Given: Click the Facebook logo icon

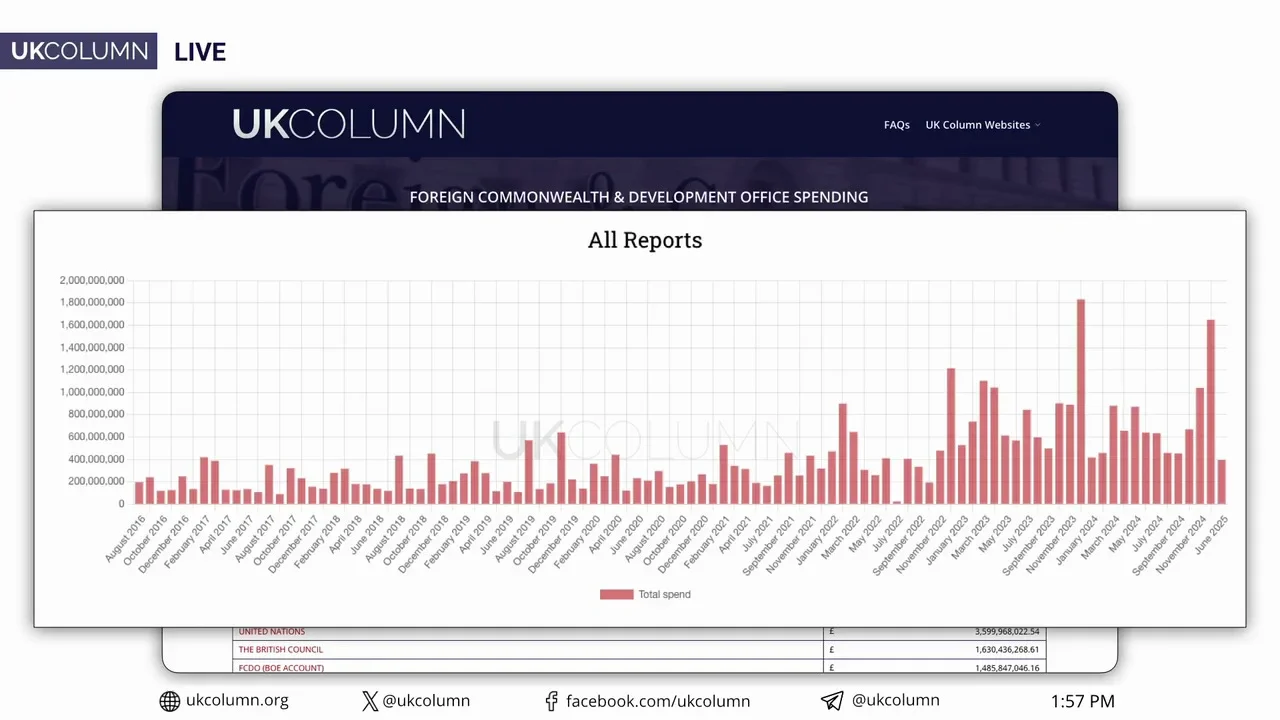Looking at the screenshot, I should coord(551,701).
